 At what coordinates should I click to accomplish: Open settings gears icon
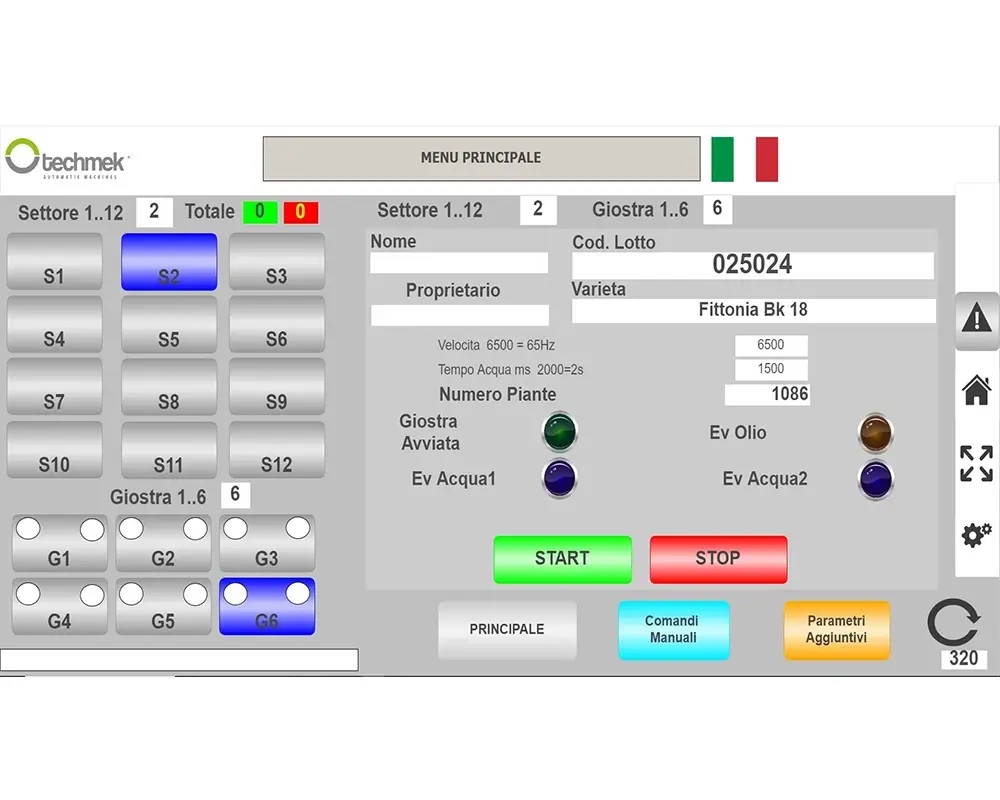click(x=976, y=534)
